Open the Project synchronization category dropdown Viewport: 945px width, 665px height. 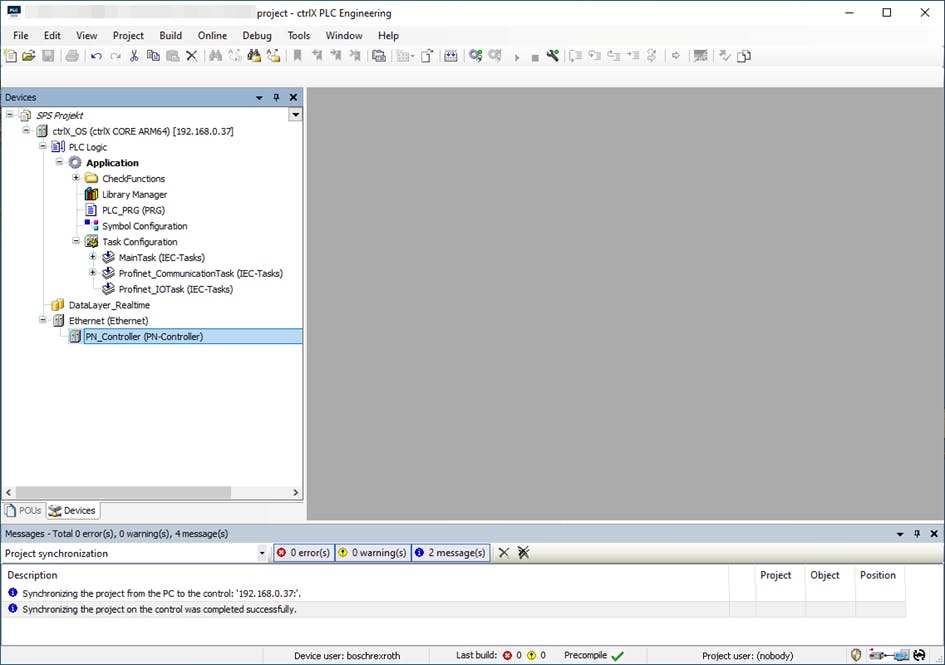click(x=262, y=553)
